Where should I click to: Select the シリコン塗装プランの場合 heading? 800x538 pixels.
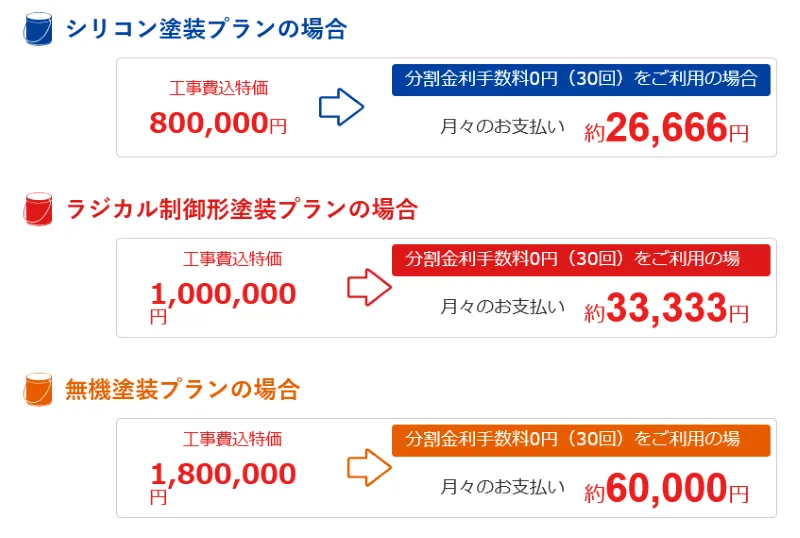tap(205, 29)
